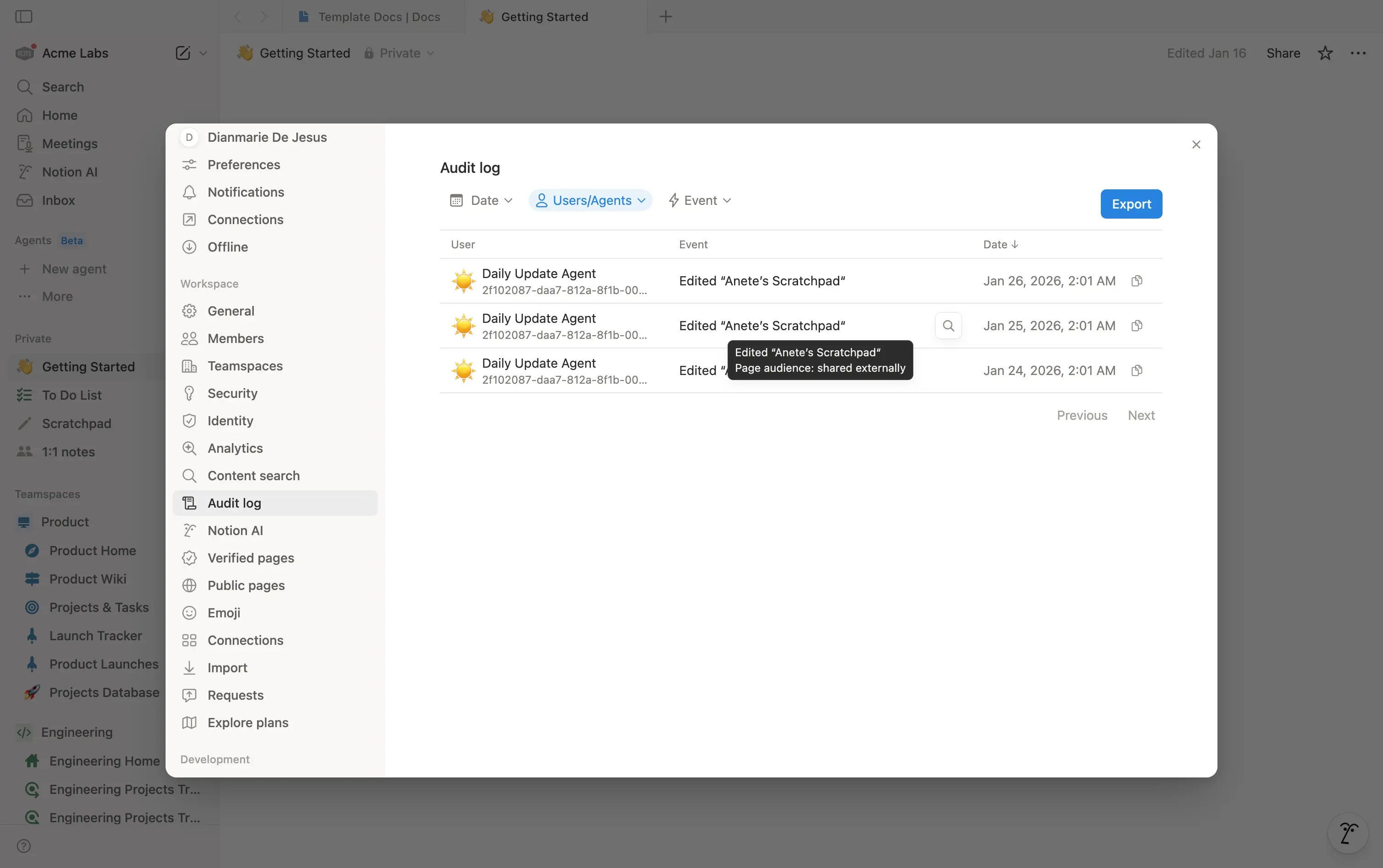
Task: Star the Getting Started page
Action: coord(1324,52)
